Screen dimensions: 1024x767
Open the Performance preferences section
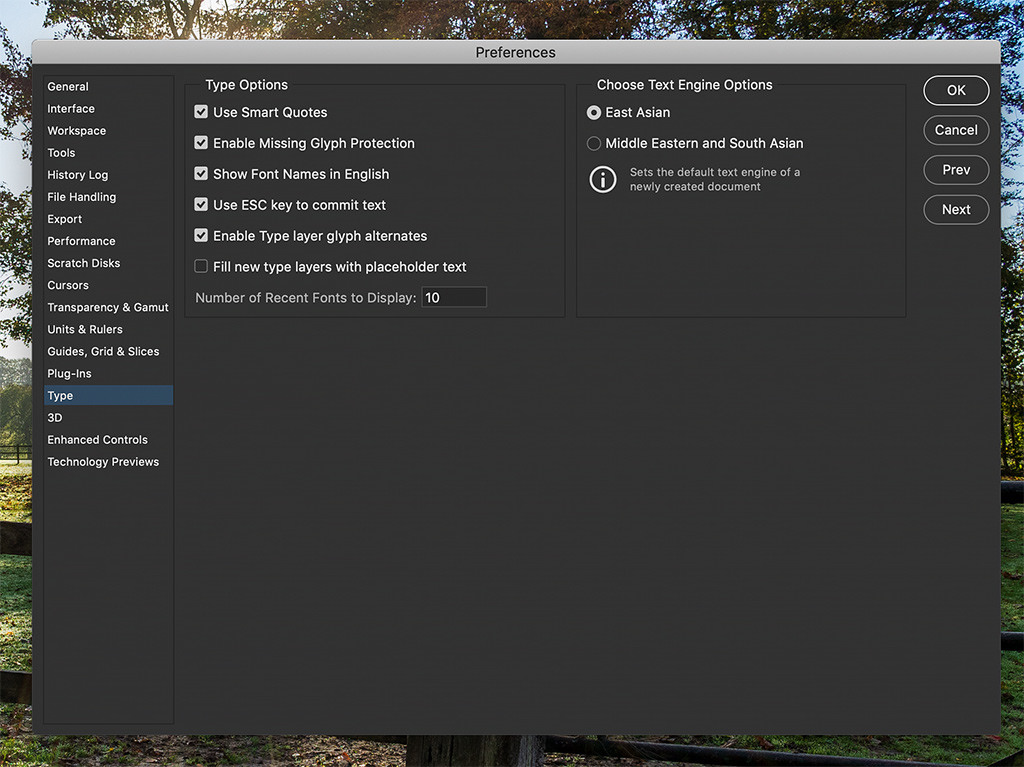pos(81,241)
